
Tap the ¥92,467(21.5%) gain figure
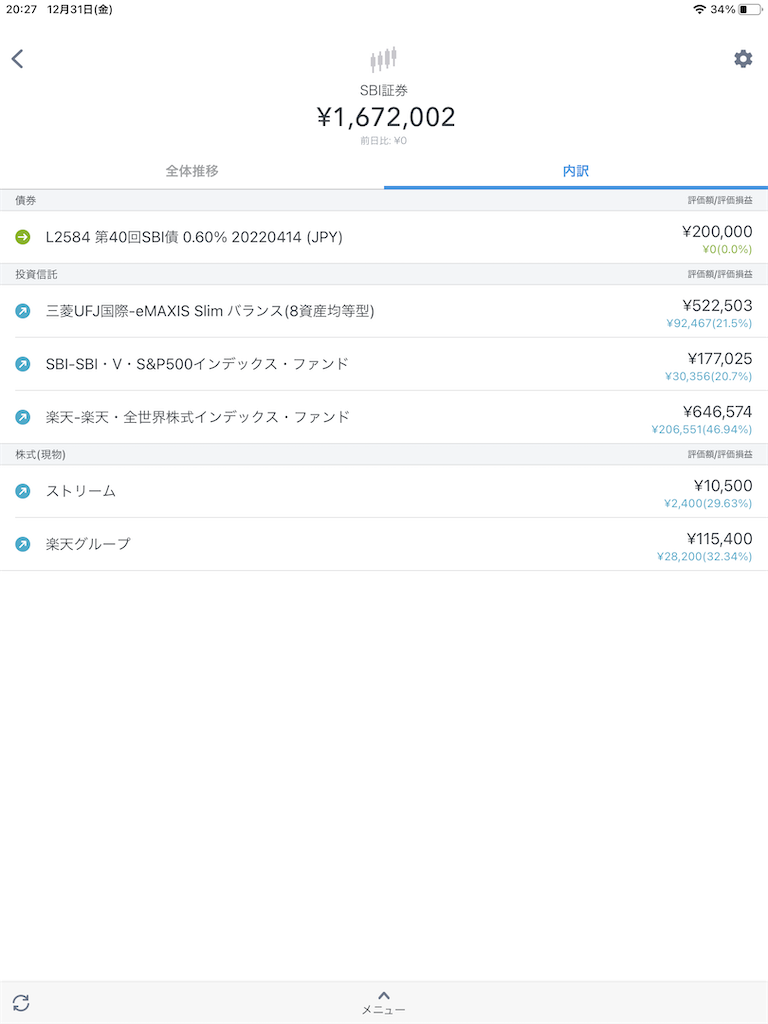pos(709,323)
